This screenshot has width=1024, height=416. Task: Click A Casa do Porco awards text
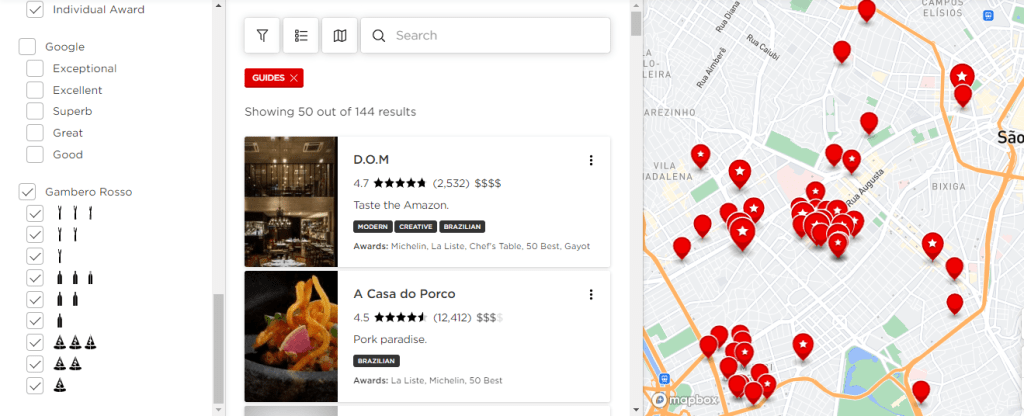pos(428,380)
